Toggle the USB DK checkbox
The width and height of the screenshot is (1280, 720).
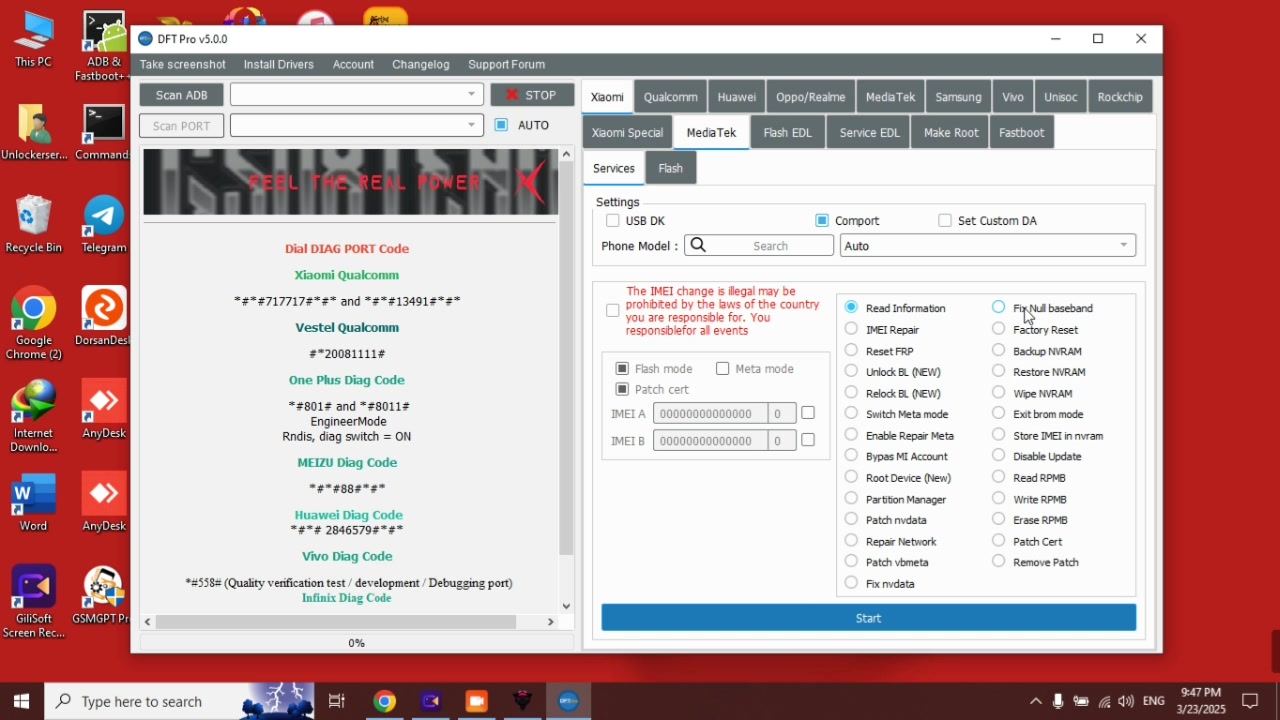point(613,220)
